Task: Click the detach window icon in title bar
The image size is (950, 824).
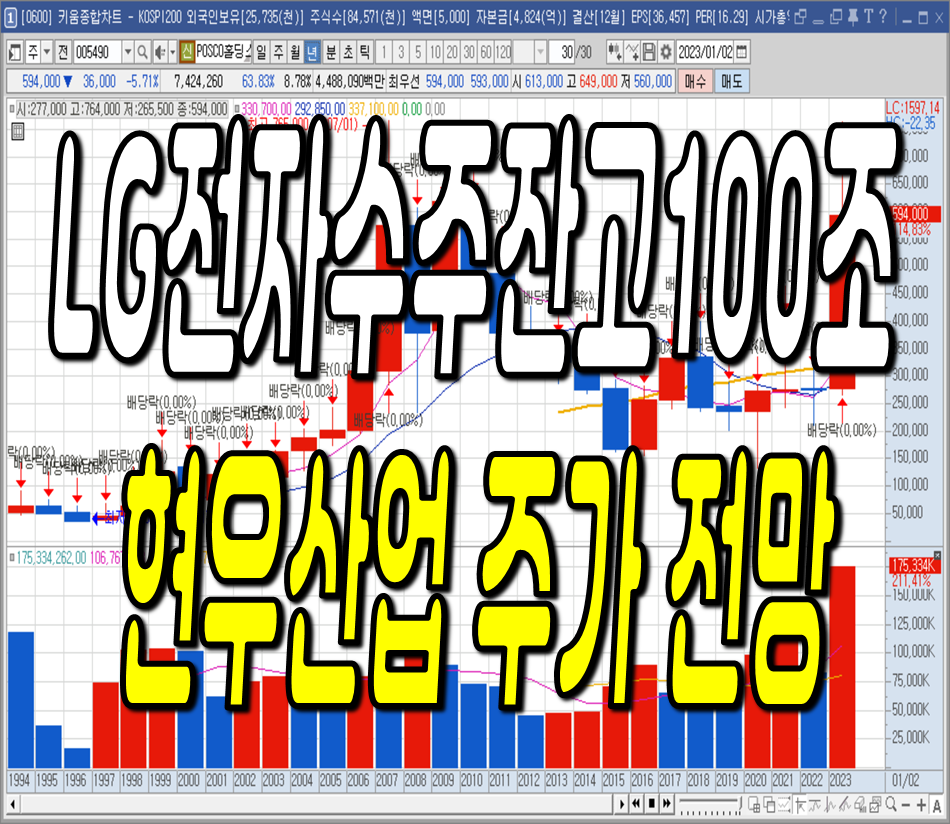Action: click(x=800, y=17)
